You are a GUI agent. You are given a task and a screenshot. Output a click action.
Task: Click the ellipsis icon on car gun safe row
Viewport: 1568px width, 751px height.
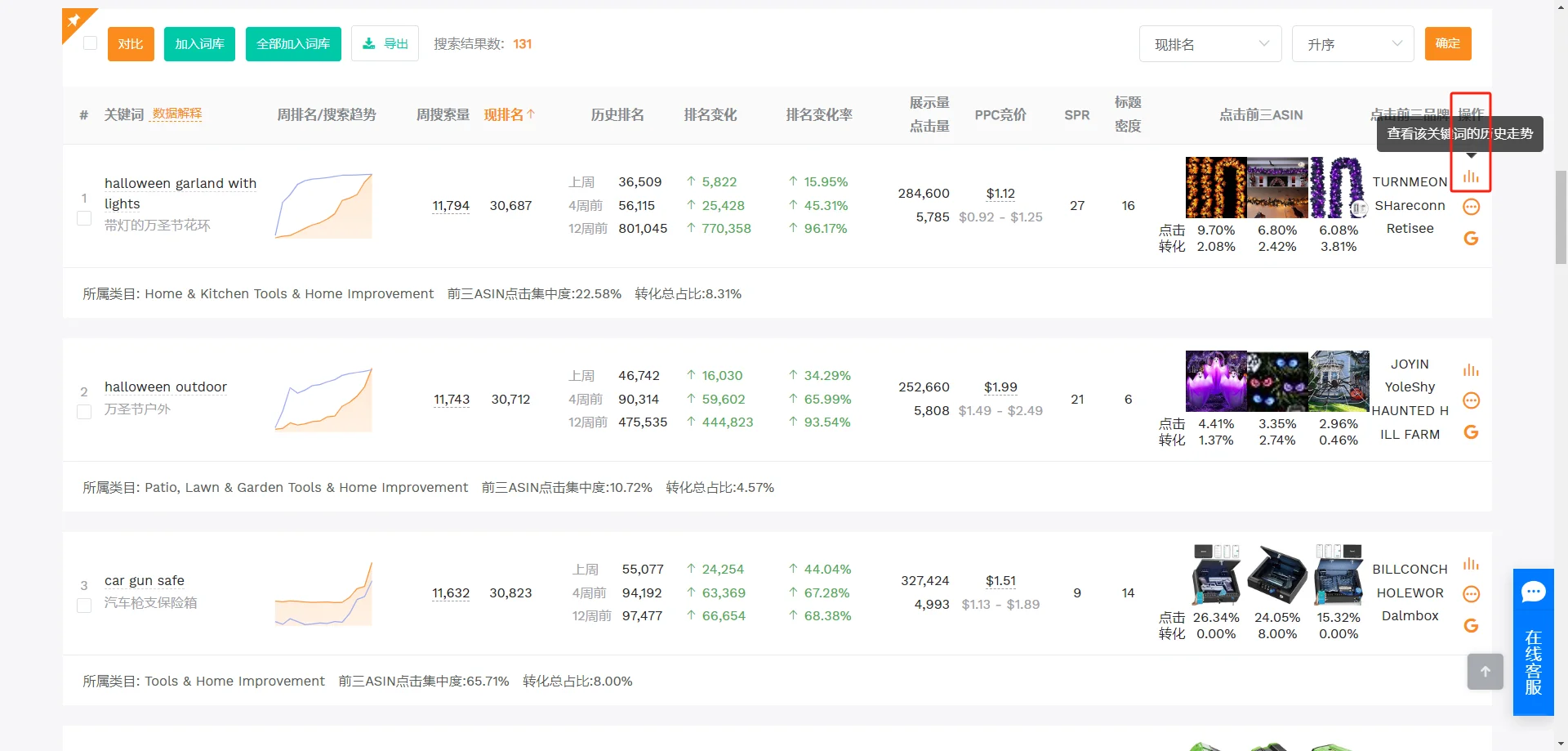(x=1472, y=594)
